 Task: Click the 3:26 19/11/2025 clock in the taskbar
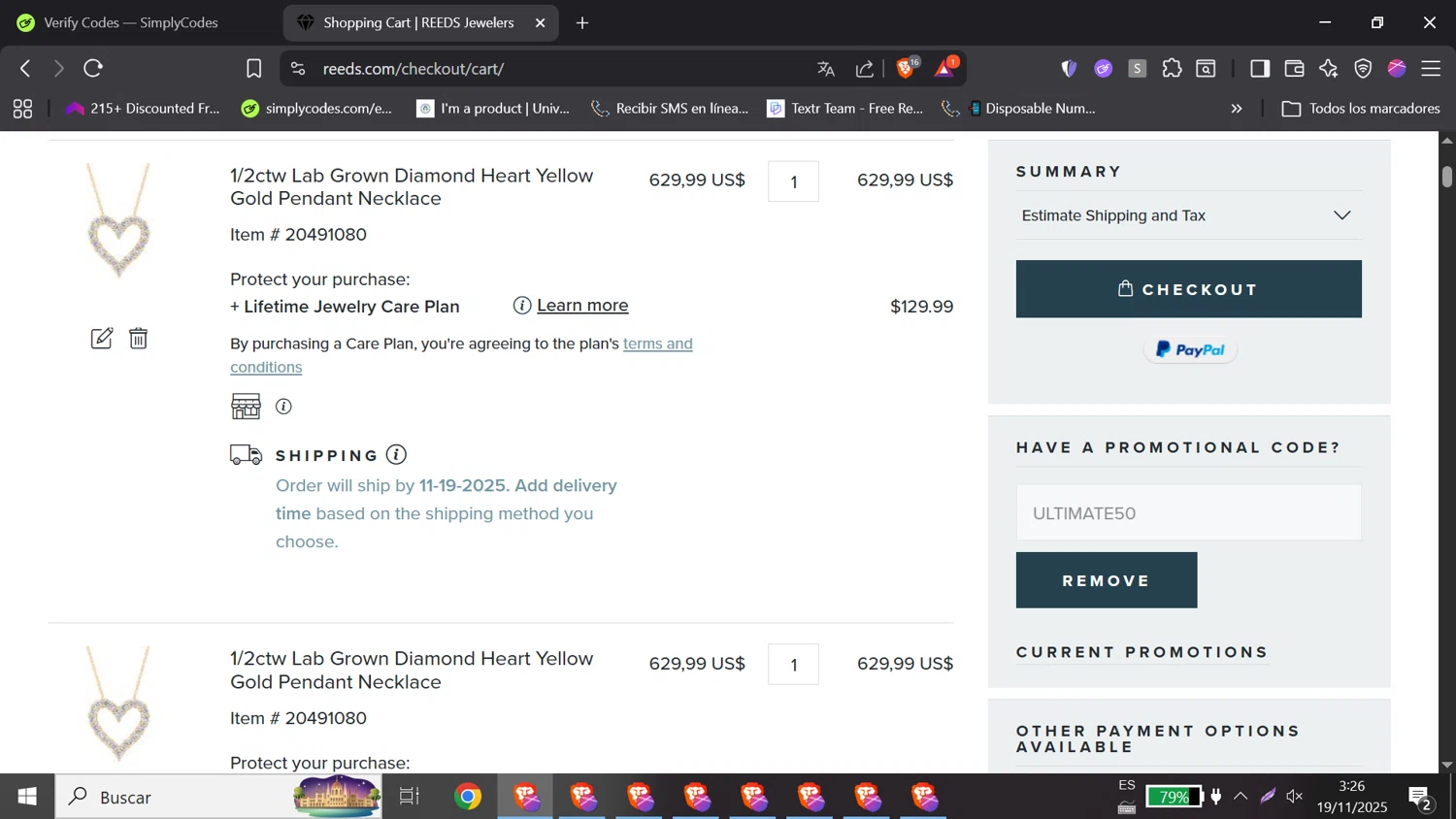(1352, 797)
